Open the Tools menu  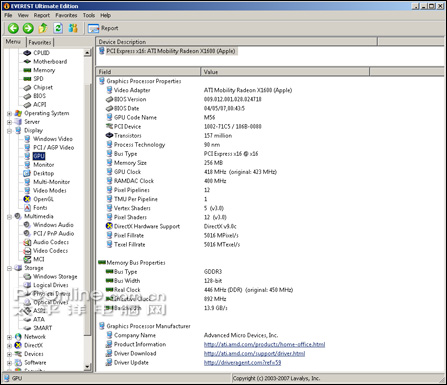coord(89,15)
